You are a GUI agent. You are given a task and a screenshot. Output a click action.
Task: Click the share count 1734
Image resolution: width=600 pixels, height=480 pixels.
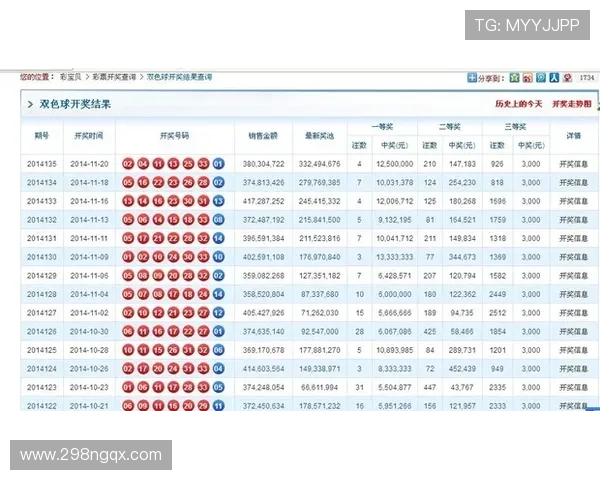587,78
